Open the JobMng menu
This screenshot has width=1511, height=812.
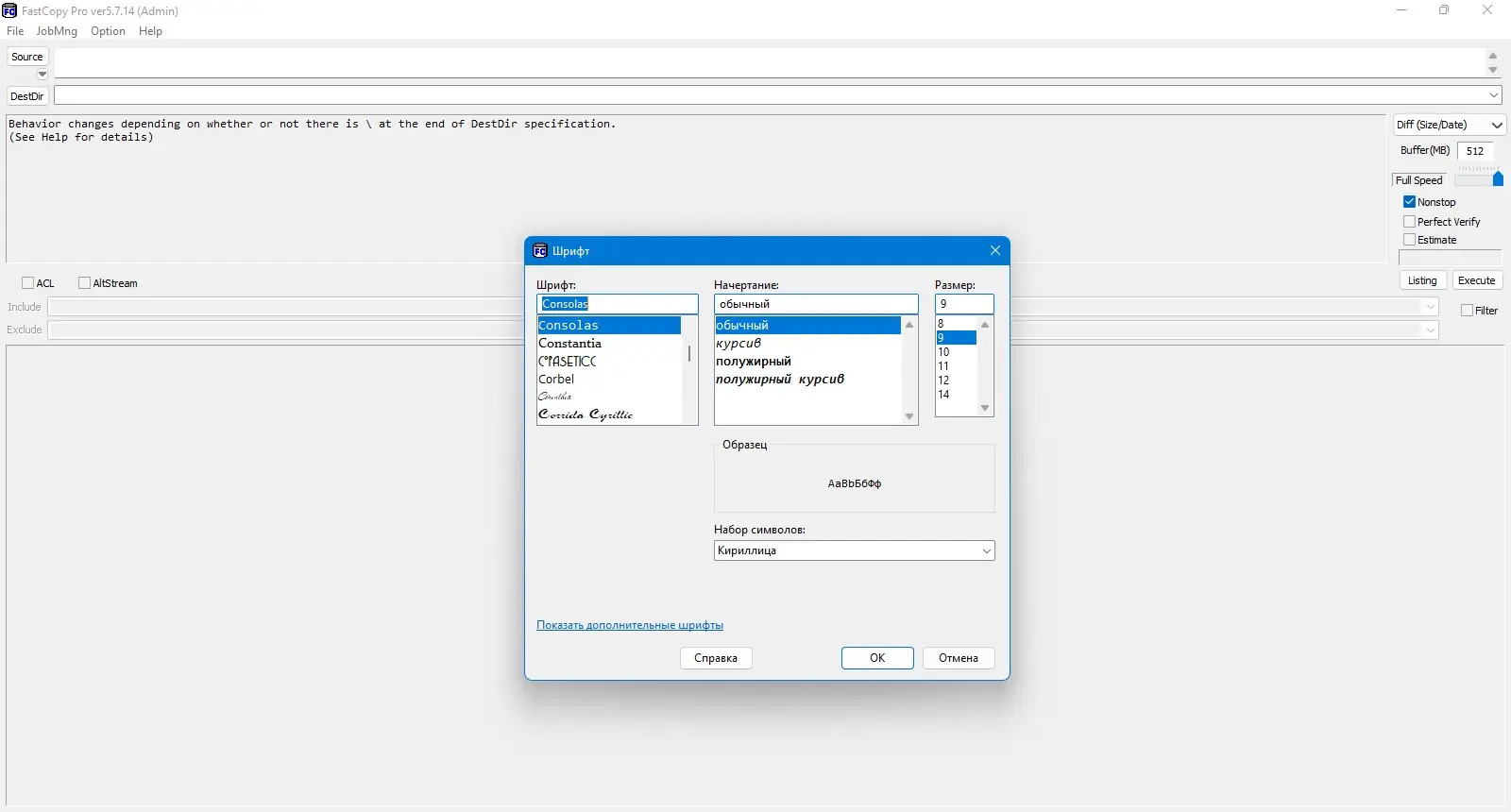pyautogui.click(x=57, y=31)
